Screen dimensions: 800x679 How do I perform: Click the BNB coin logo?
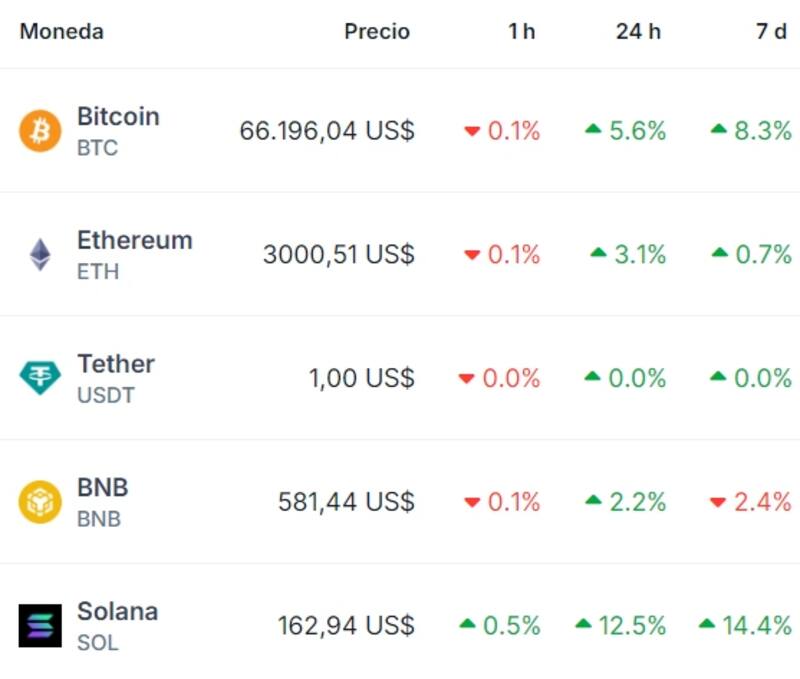coord(38,502)
